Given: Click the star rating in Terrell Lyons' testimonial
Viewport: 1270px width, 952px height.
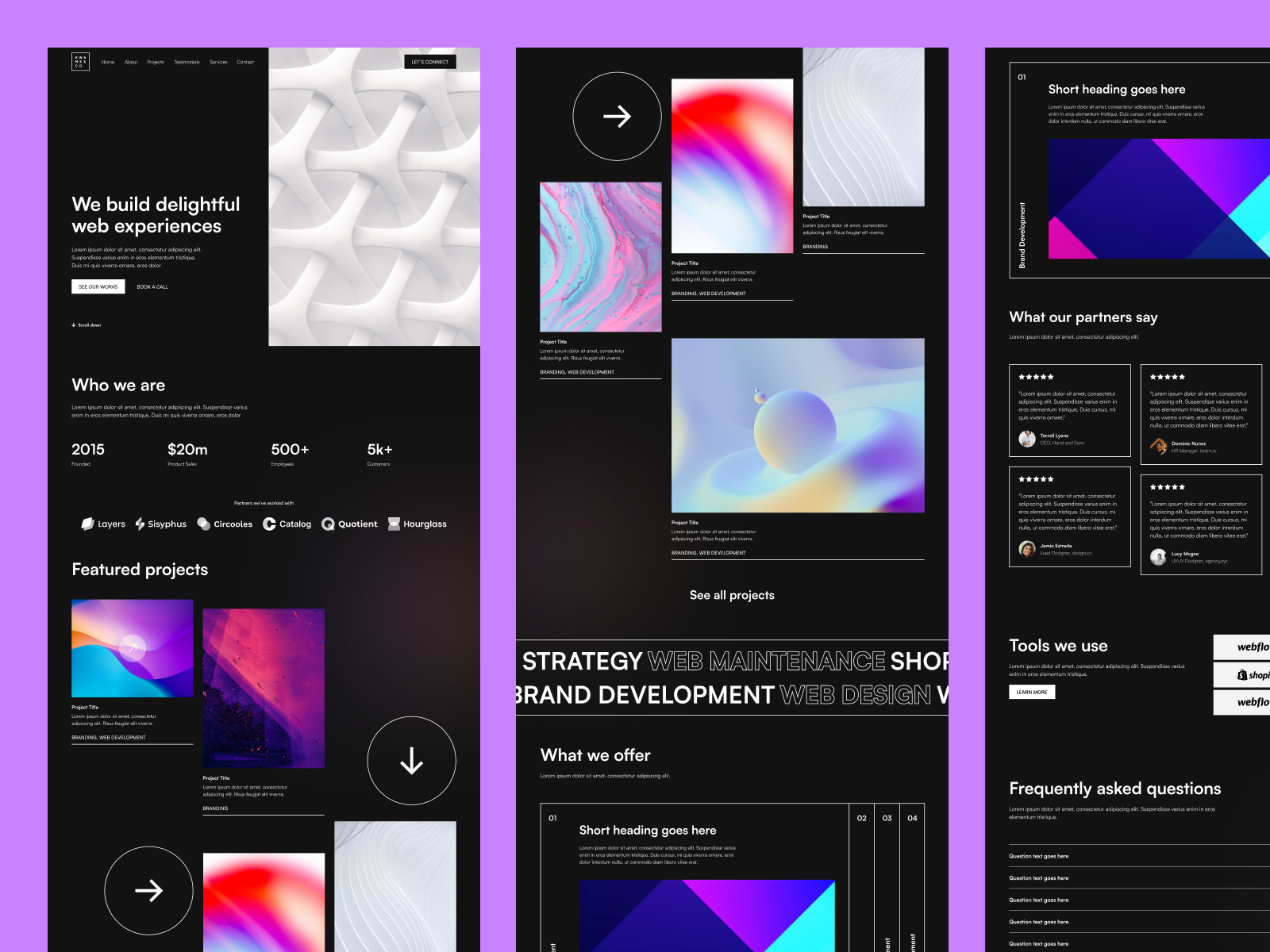Looking at the screenshot, I should (x=1036, y=377).
